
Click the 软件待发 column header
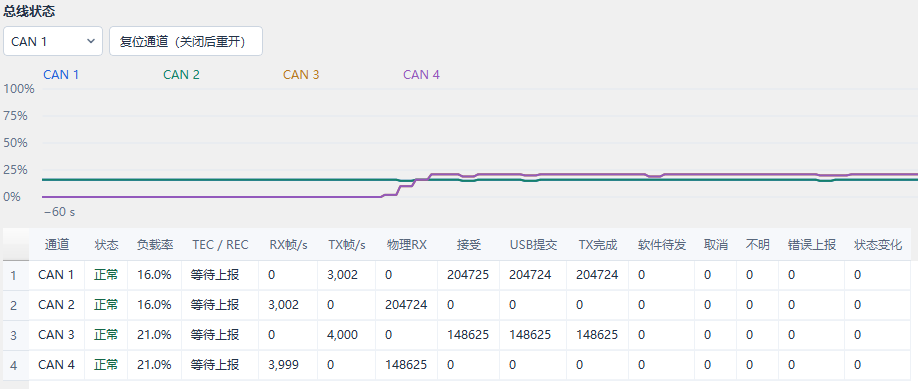click(x=662, y=244)
